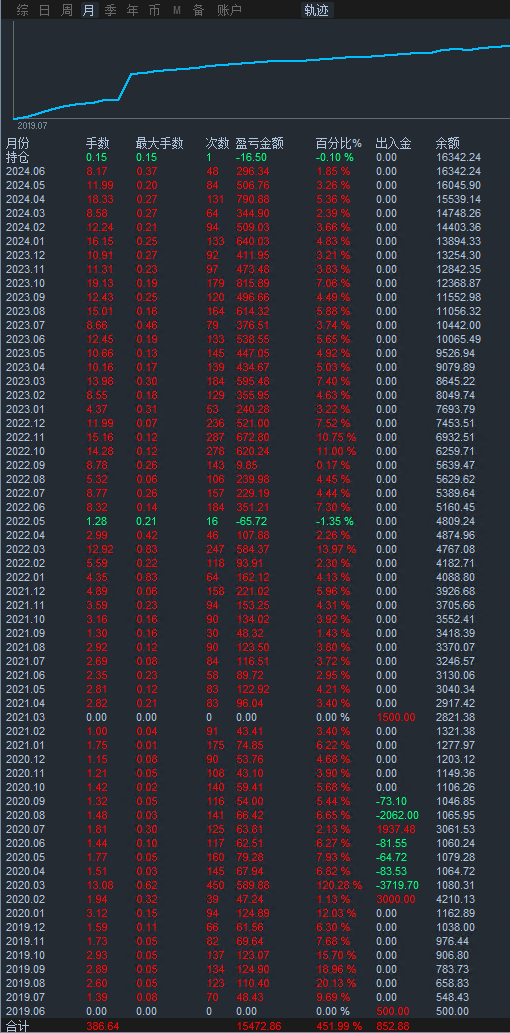Screen dimensions: 510x1033
Task: Open the M tab
Action: tap(177, 10)
